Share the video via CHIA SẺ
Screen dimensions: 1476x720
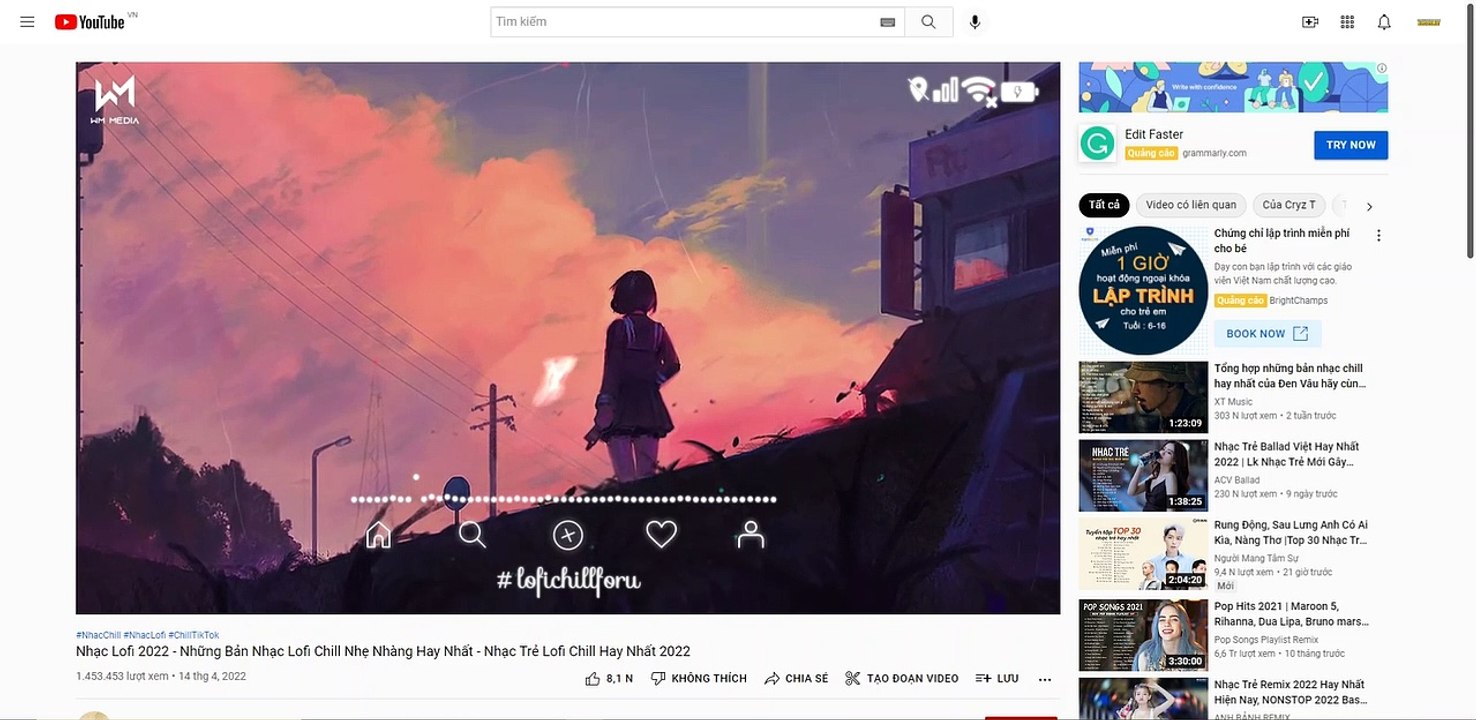pos(796,678)
